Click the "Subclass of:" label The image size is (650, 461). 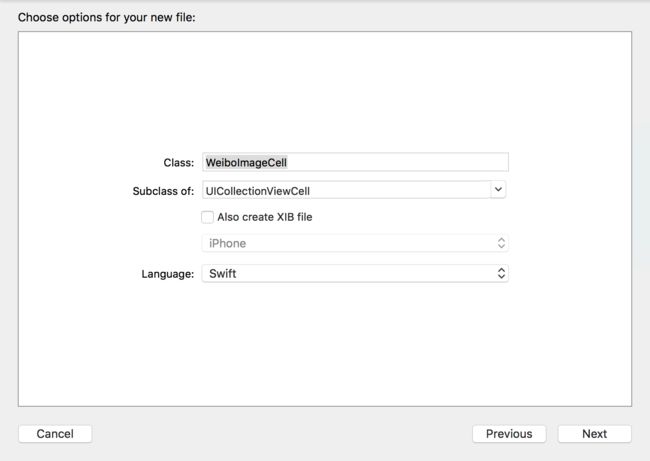(x=163, y=191)
